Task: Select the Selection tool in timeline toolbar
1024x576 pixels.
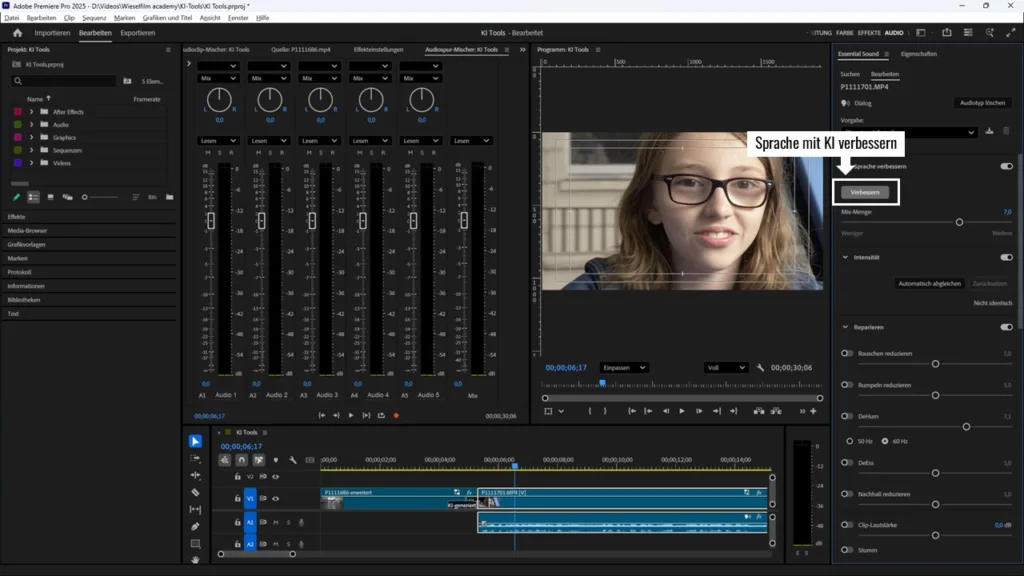Action: coord(195,441)
